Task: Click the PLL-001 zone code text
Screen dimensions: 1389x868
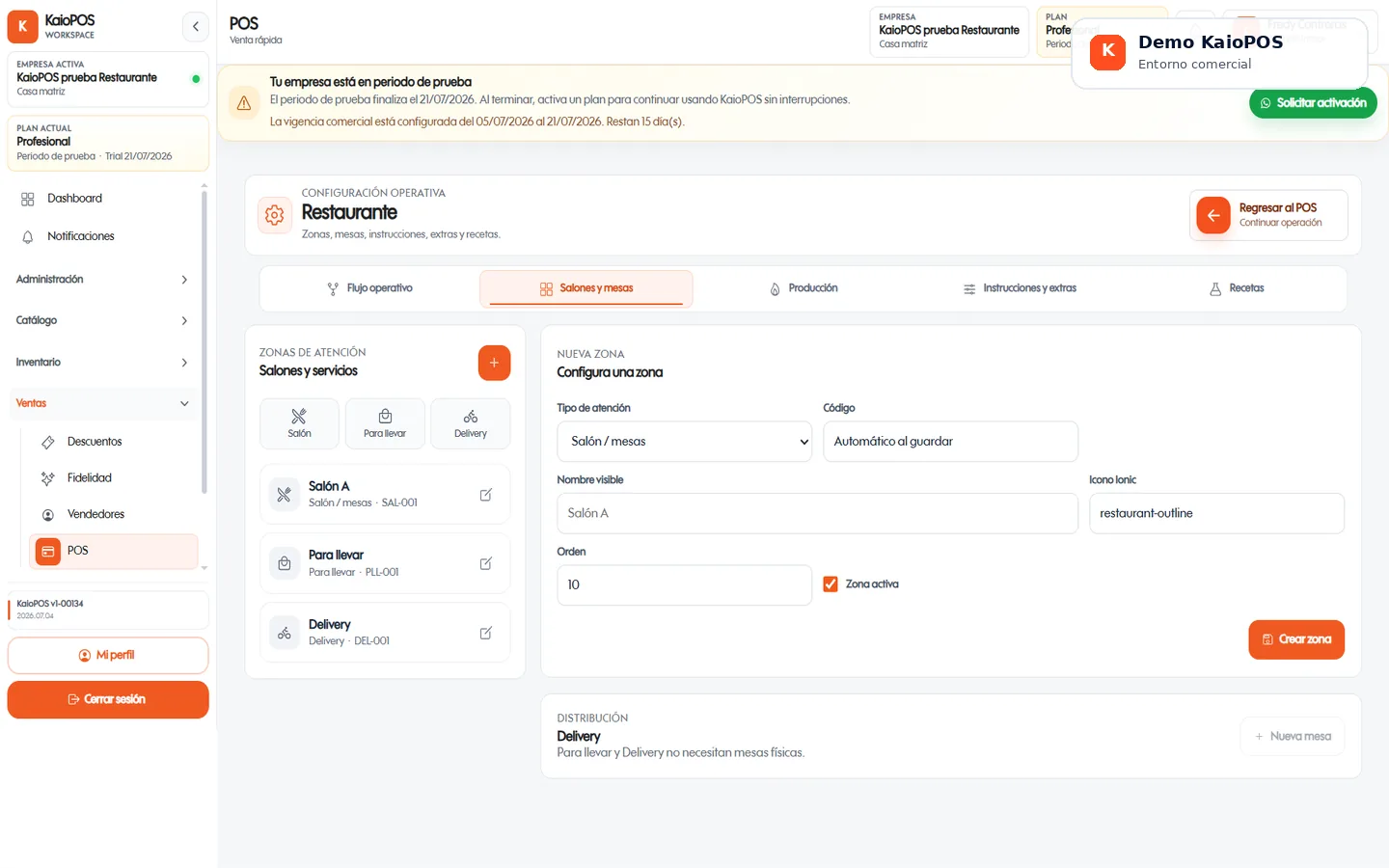Action: [x=382, y=573]
